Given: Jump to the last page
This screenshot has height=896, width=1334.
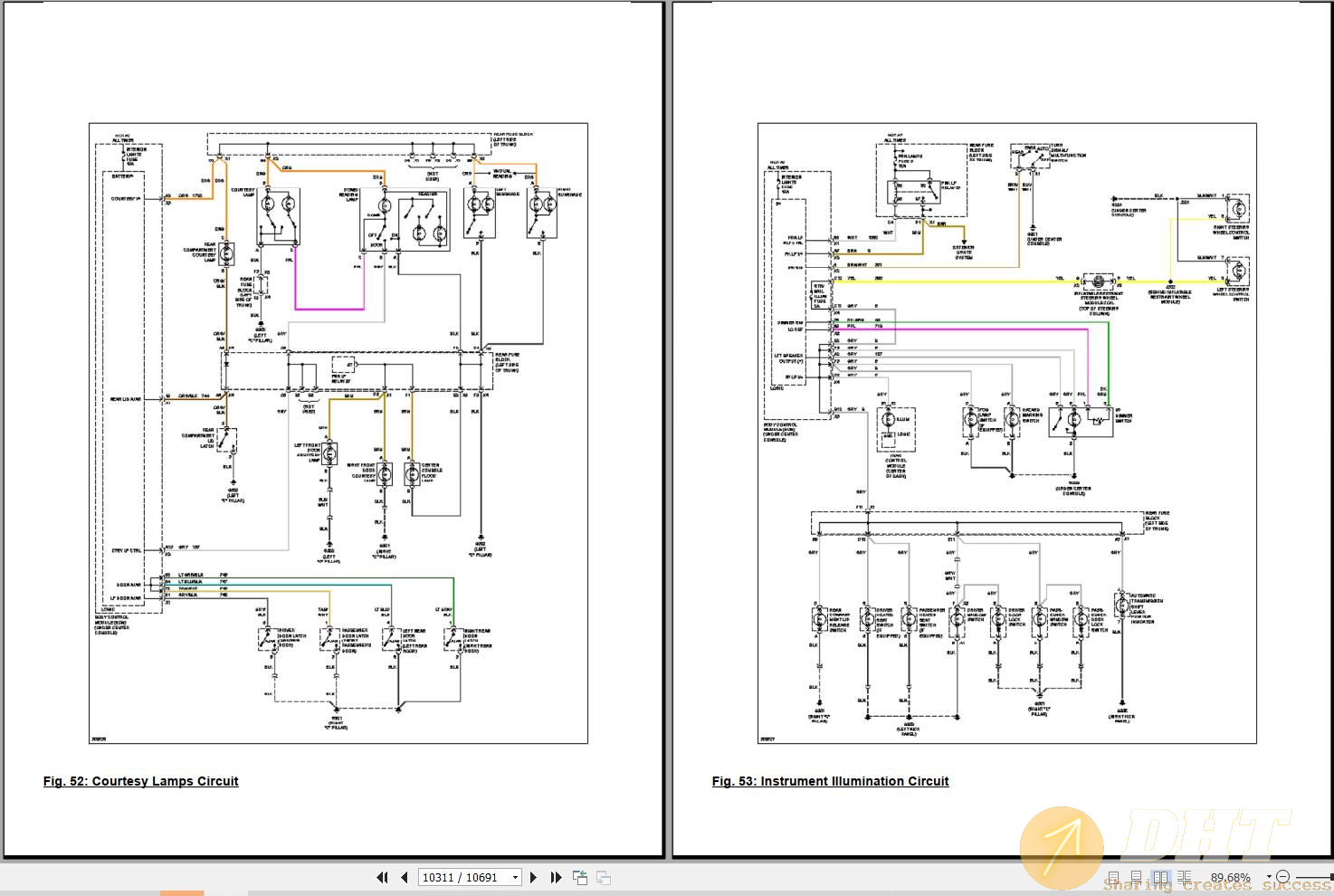Looking at the screenshot, I should [557, 877].
